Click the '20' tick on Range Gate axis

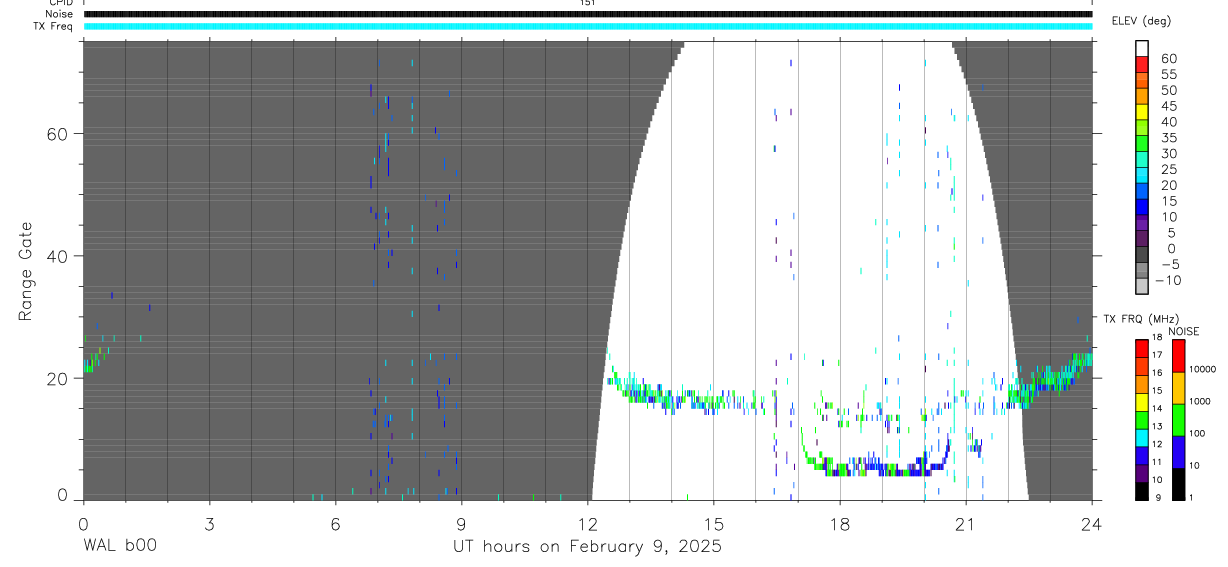[59, 379]
